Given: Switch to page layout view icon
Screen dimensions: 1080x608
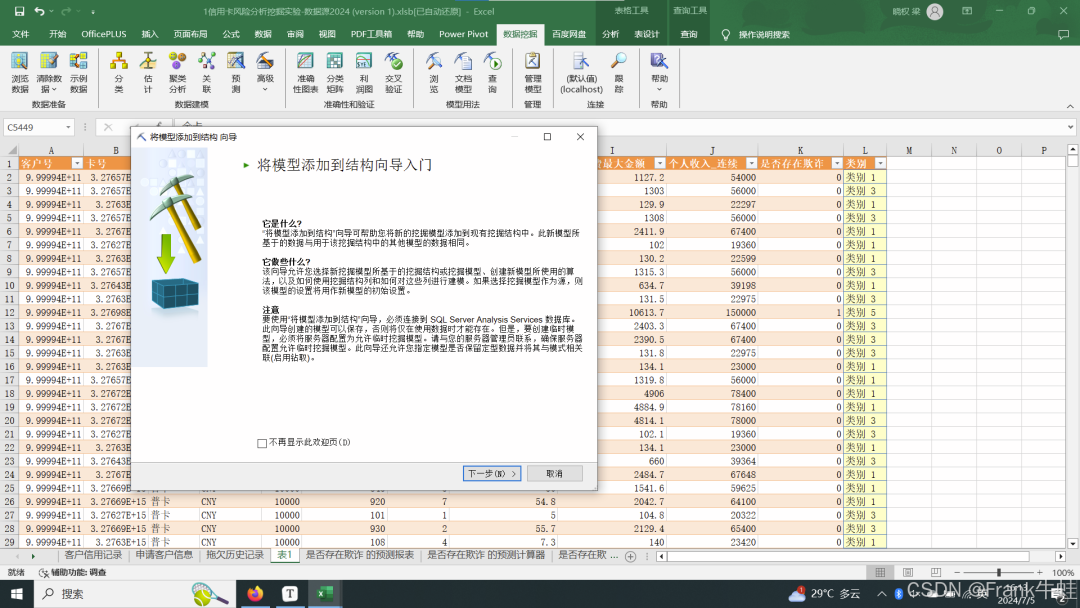Looking at the screenshot, I should [x=908, y=572].
